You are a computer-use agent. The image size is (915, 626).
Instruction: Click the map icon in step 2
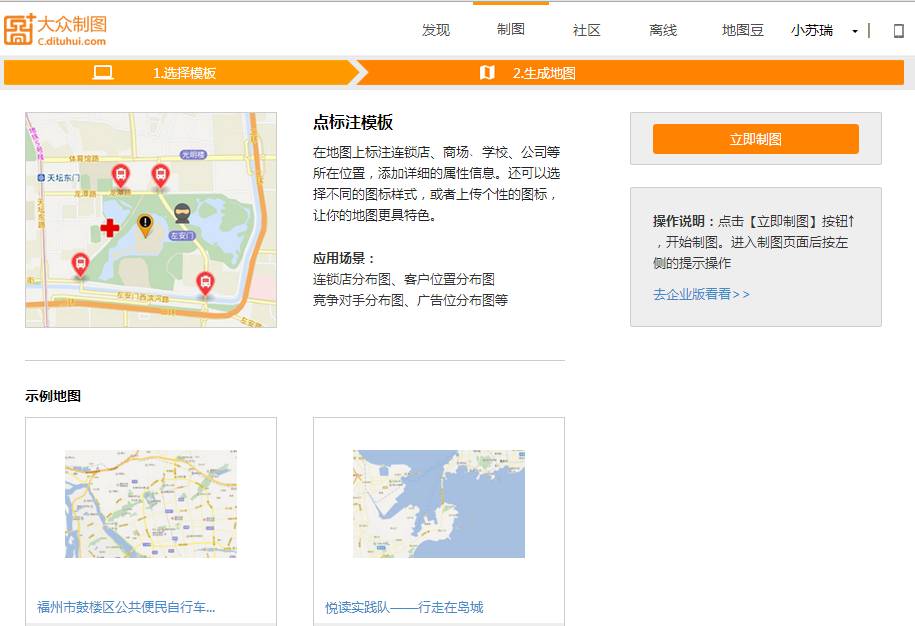[487, 72]
